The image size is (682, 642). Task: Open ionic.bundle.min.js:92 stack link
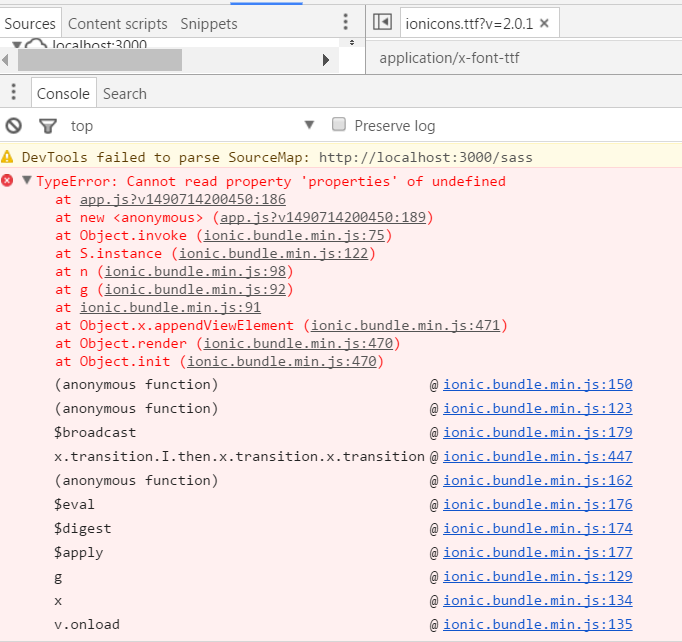tap(195, 289)
